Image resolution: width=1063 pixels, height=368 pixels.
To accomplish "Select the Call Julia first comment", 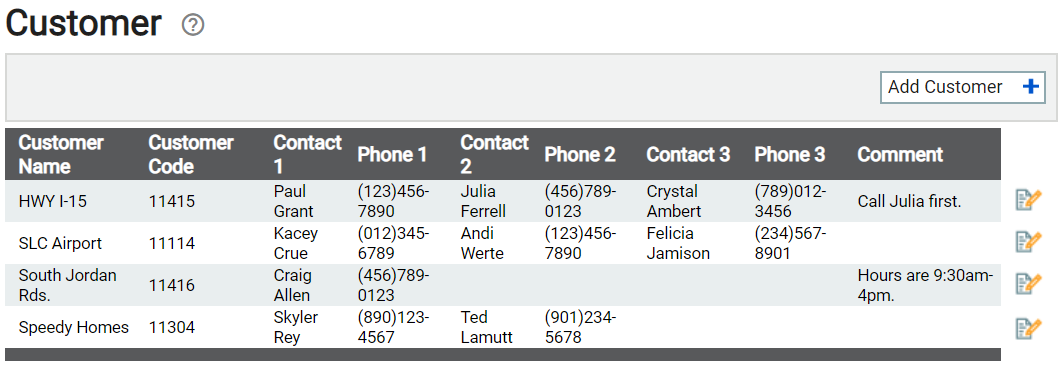I will click(x=909, y=201).
